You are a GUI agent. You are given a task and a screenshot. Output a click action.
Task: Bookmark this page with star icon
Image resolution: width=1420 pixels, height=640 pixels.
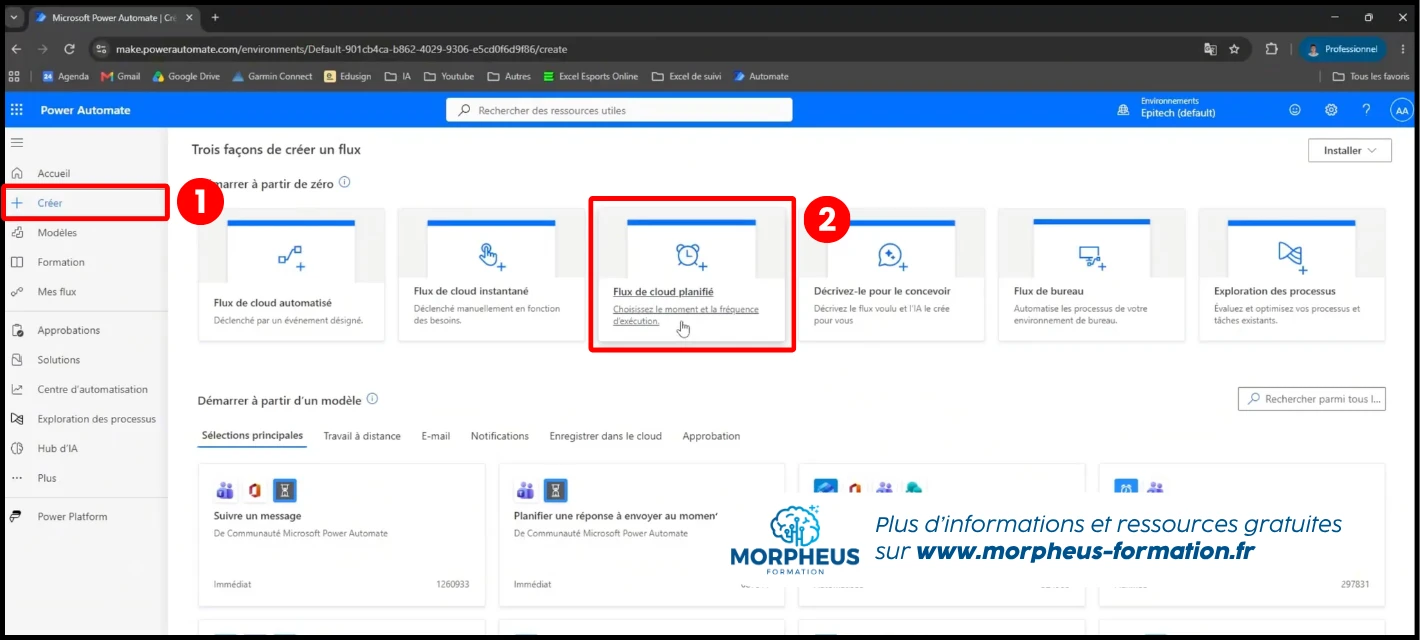[x=1235, y=48]
